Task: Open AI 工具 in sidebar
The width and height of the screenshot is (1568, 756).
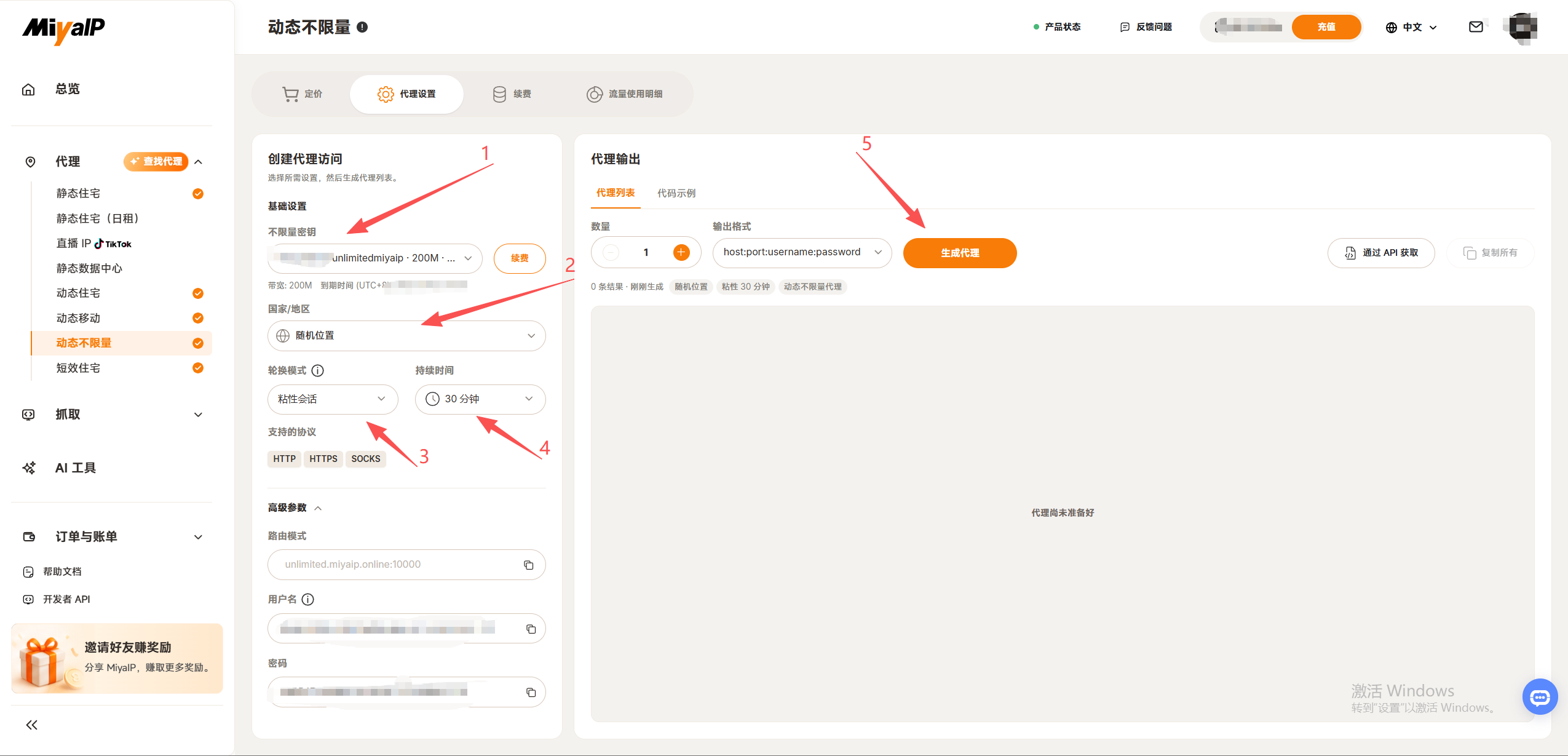Action: point(76,468)
